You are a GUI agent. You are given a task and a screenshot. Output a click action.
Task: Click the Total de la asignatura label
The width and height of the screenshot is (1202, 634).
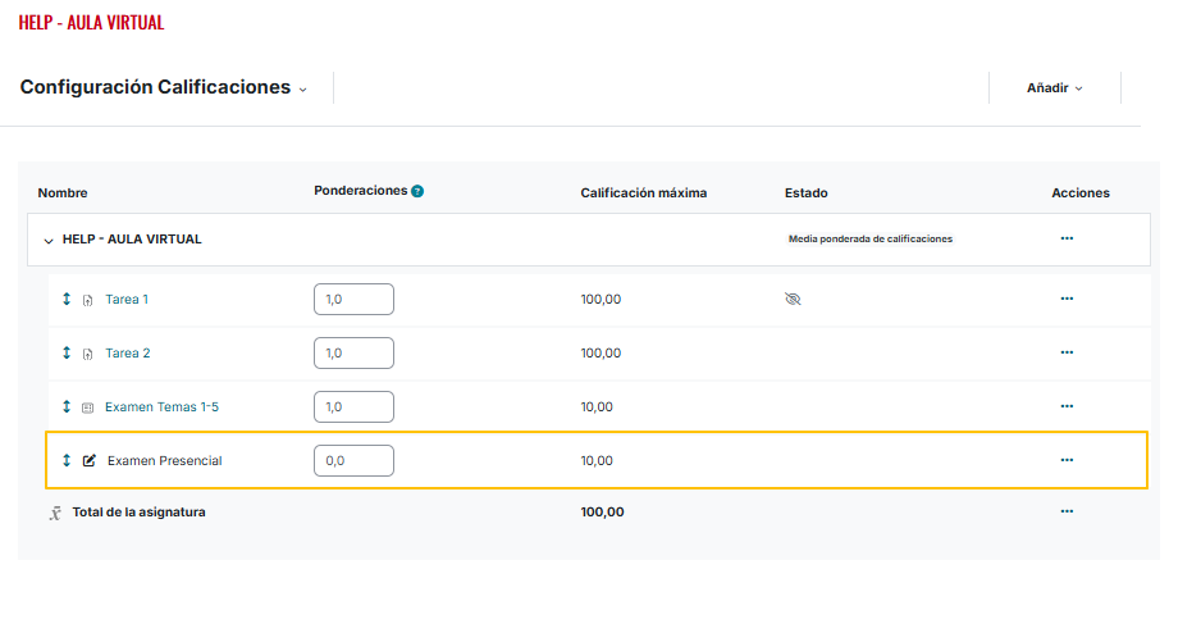139,512
